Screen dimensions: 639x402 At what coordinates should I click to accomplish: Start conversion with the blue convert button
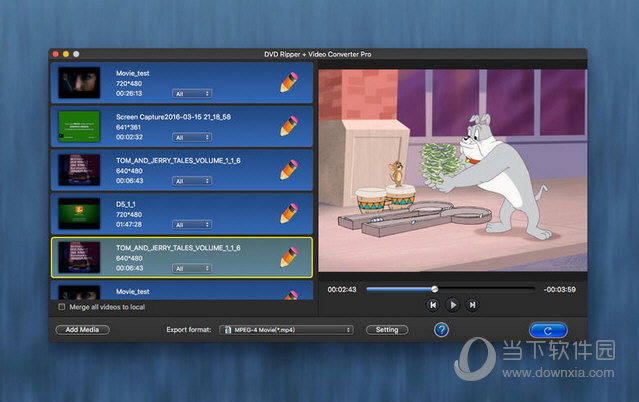548,329
